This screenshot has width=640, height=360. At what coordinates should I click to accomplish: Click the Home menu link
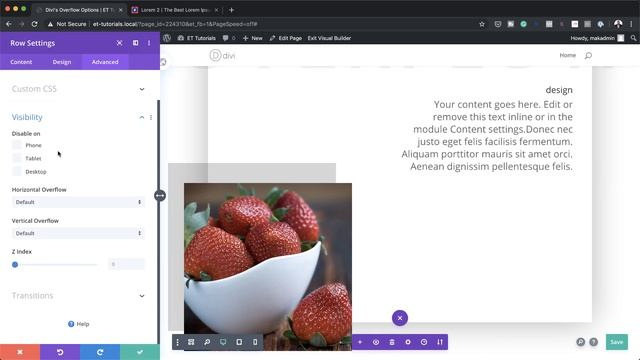pyautogui.click(x=567, y=55)
